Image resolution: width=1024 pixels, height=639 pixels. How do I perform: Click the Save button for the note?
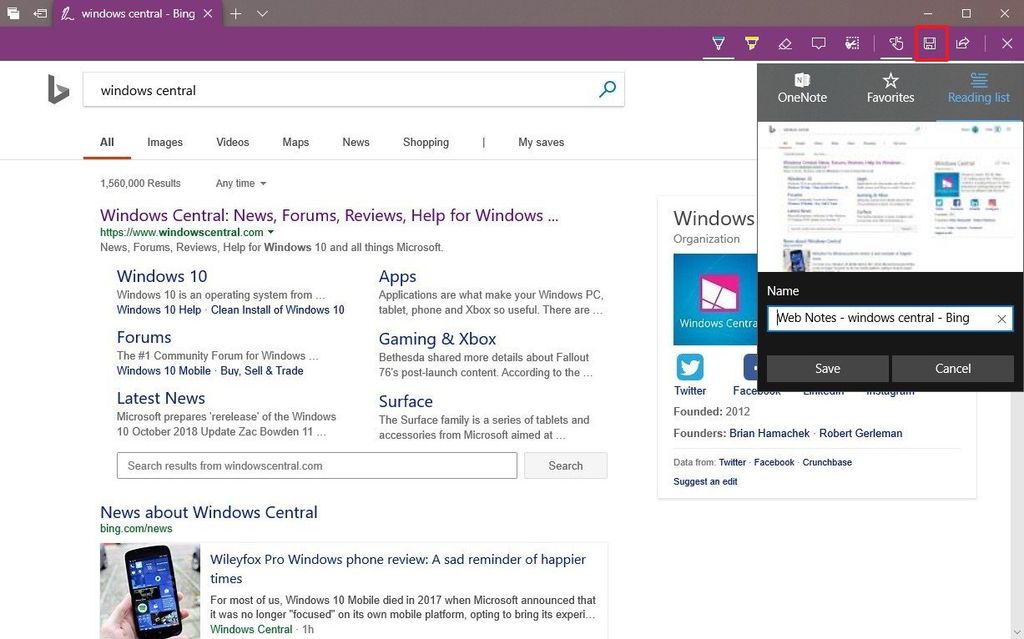(x=827, y=368)
